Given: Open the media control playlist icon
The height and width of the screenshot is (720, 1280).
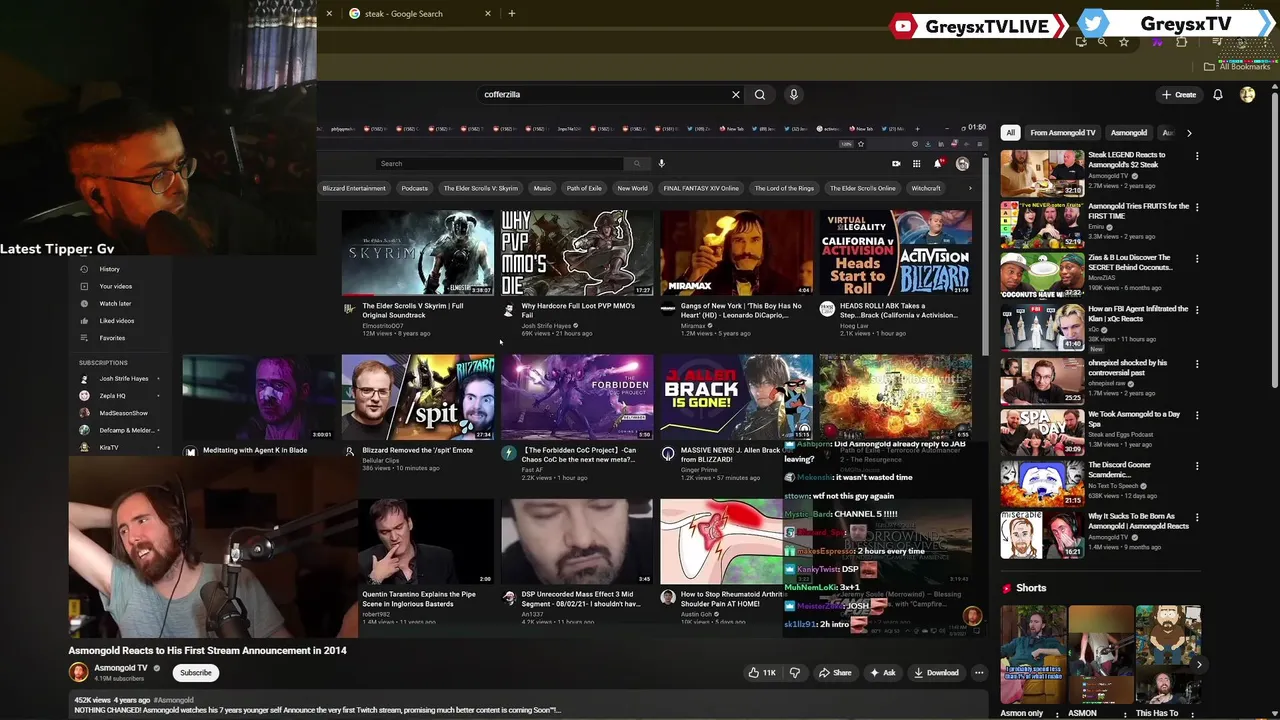Looking at the screenshot, I should (x=1216, y=42).
